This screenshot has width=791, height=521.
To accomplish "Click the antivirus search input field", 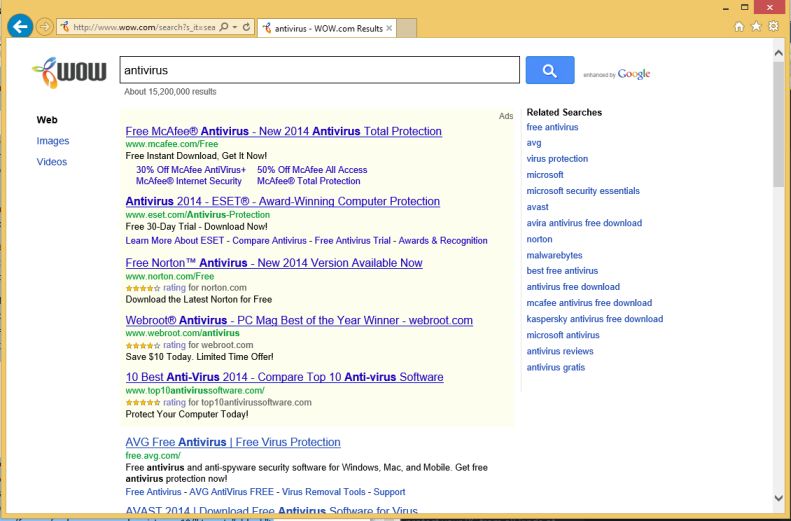I will click(319, 70).
